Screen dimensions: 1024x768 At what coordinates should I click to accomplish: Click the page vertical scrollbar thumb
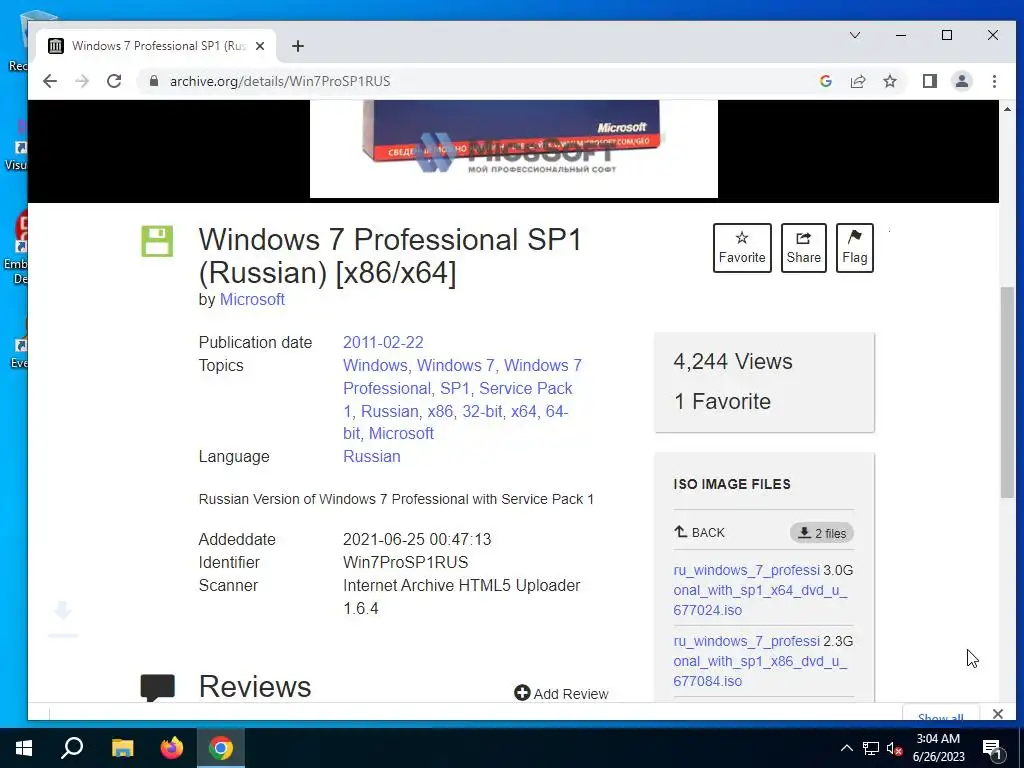tap(1006, 392)
